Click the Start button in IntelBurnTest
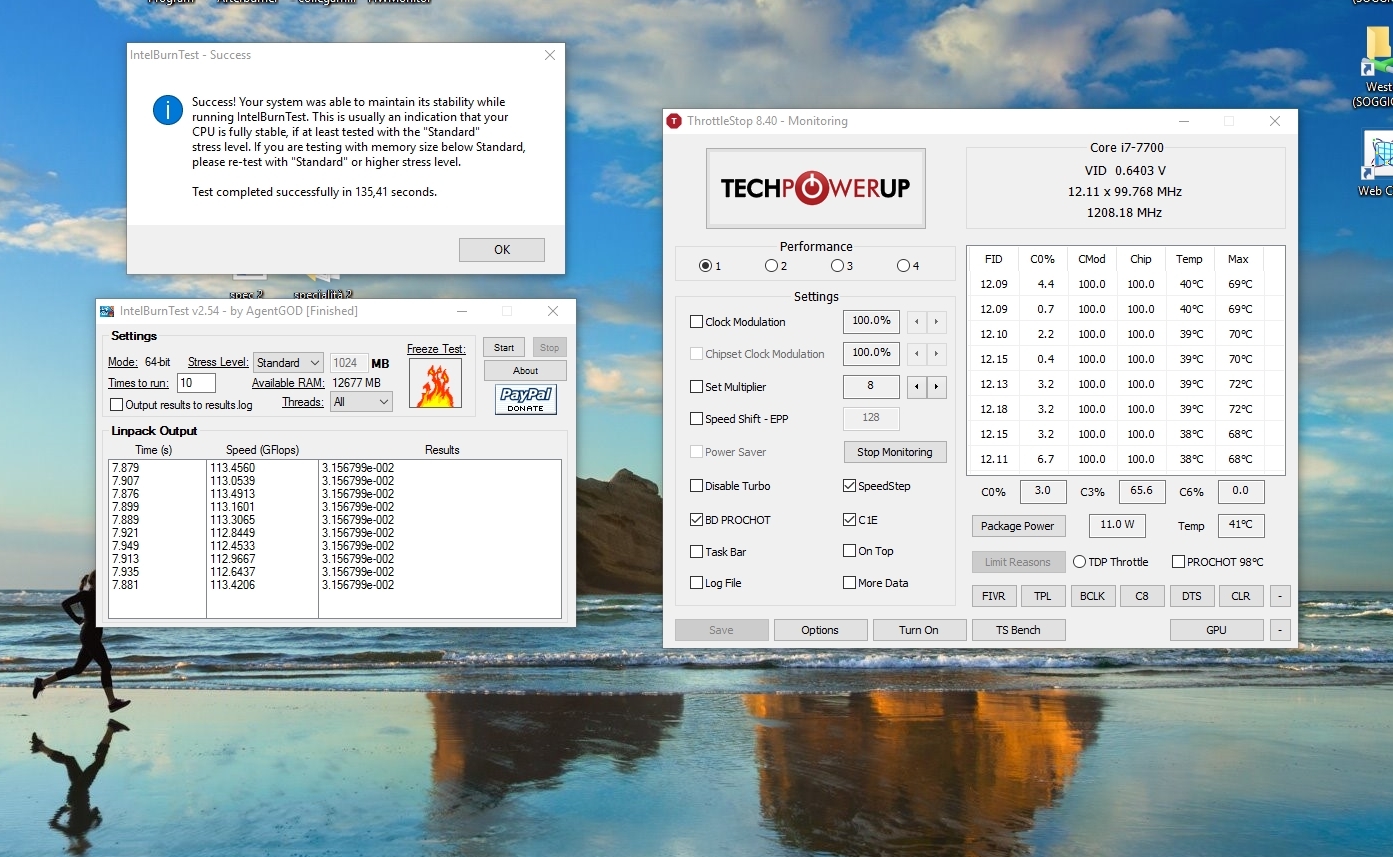The width and height of the screenshot is (1393, 857). 504,347
